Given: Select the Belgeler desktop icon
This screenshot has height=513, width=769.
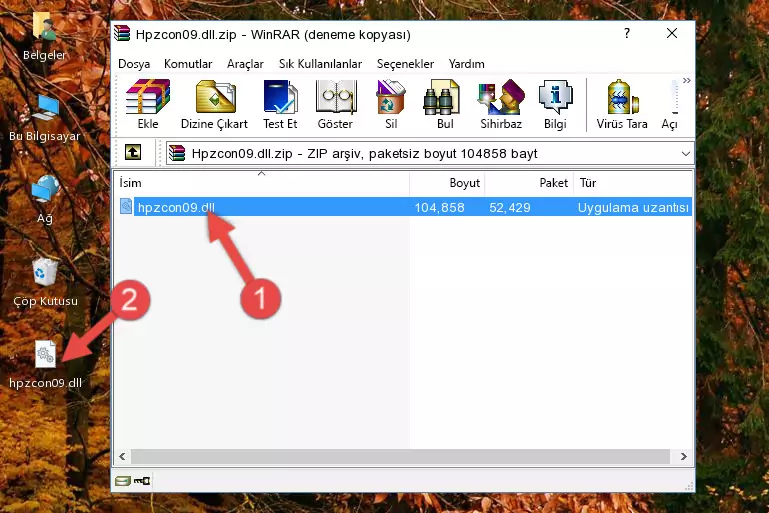Looking at the screenshot, I should click(44, 37).
